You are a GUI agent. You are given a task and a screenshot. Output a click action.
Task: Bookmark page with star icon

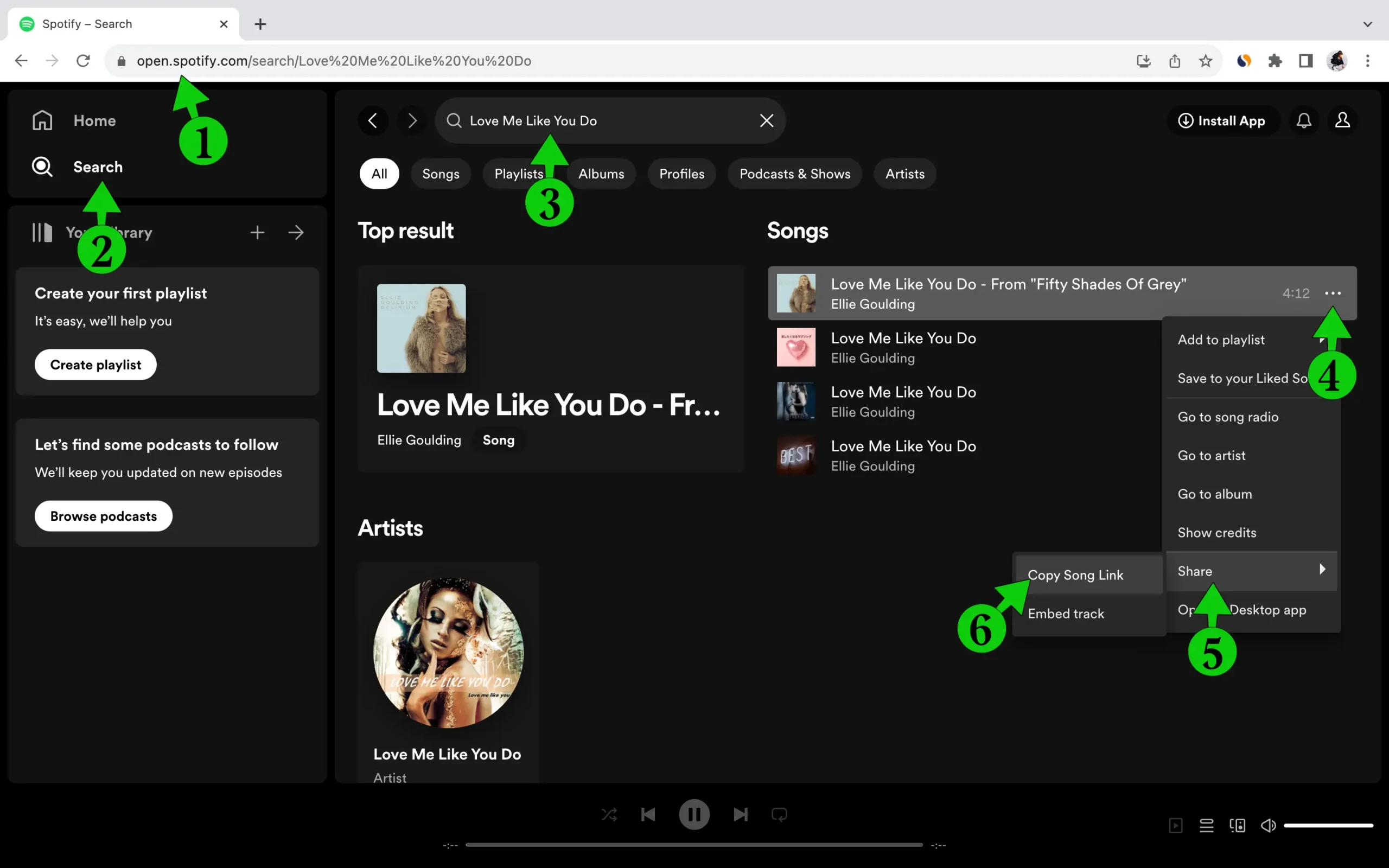[1205, 61]
